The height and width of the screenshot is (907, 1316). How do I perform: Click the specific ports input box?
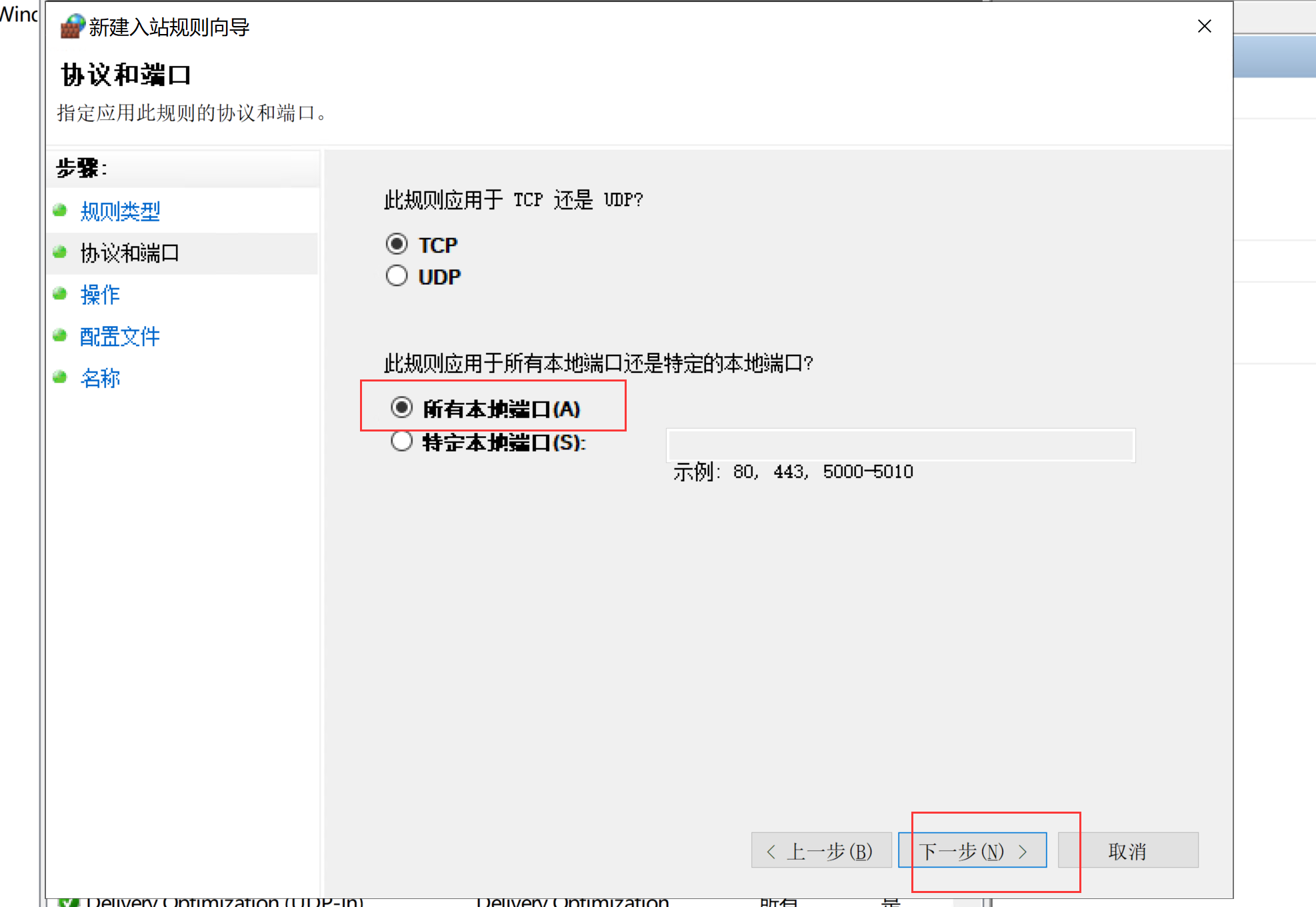(899, 445)
